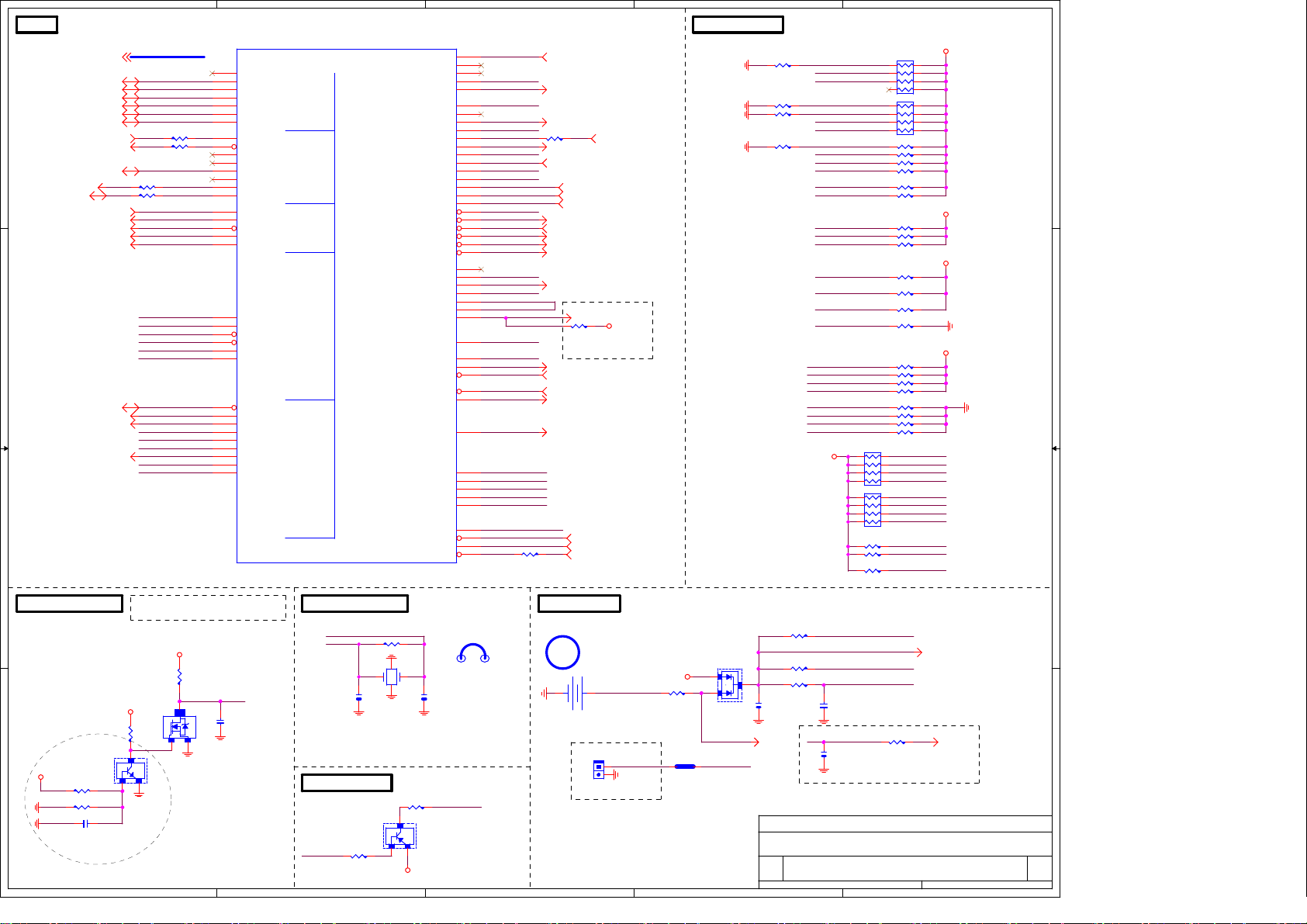Viewport: 1307px width, 924px height.
Task: Click the small empty label box at top left
Action: click(x=36, y=24)
